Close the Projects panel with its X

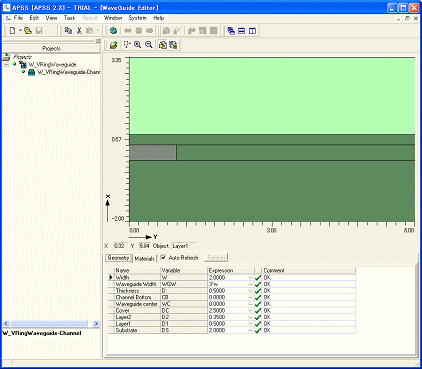tap(98, 41)
